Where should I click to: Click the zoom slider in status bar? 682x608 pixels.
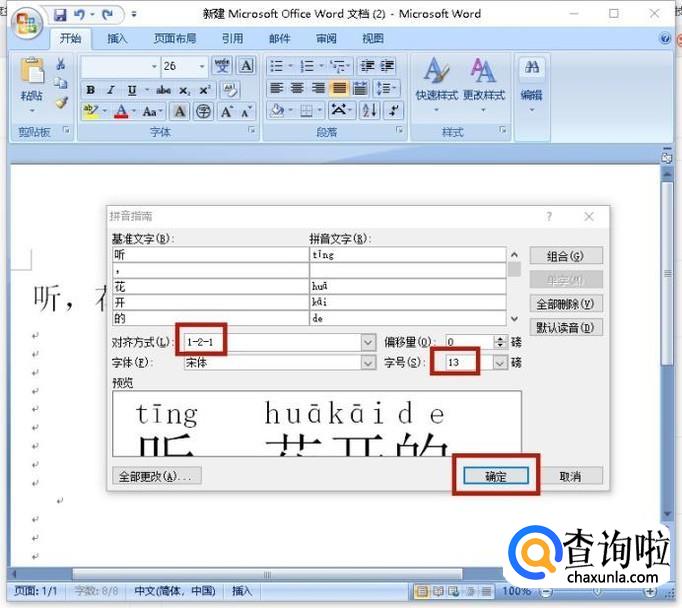(x=598, y=591)
